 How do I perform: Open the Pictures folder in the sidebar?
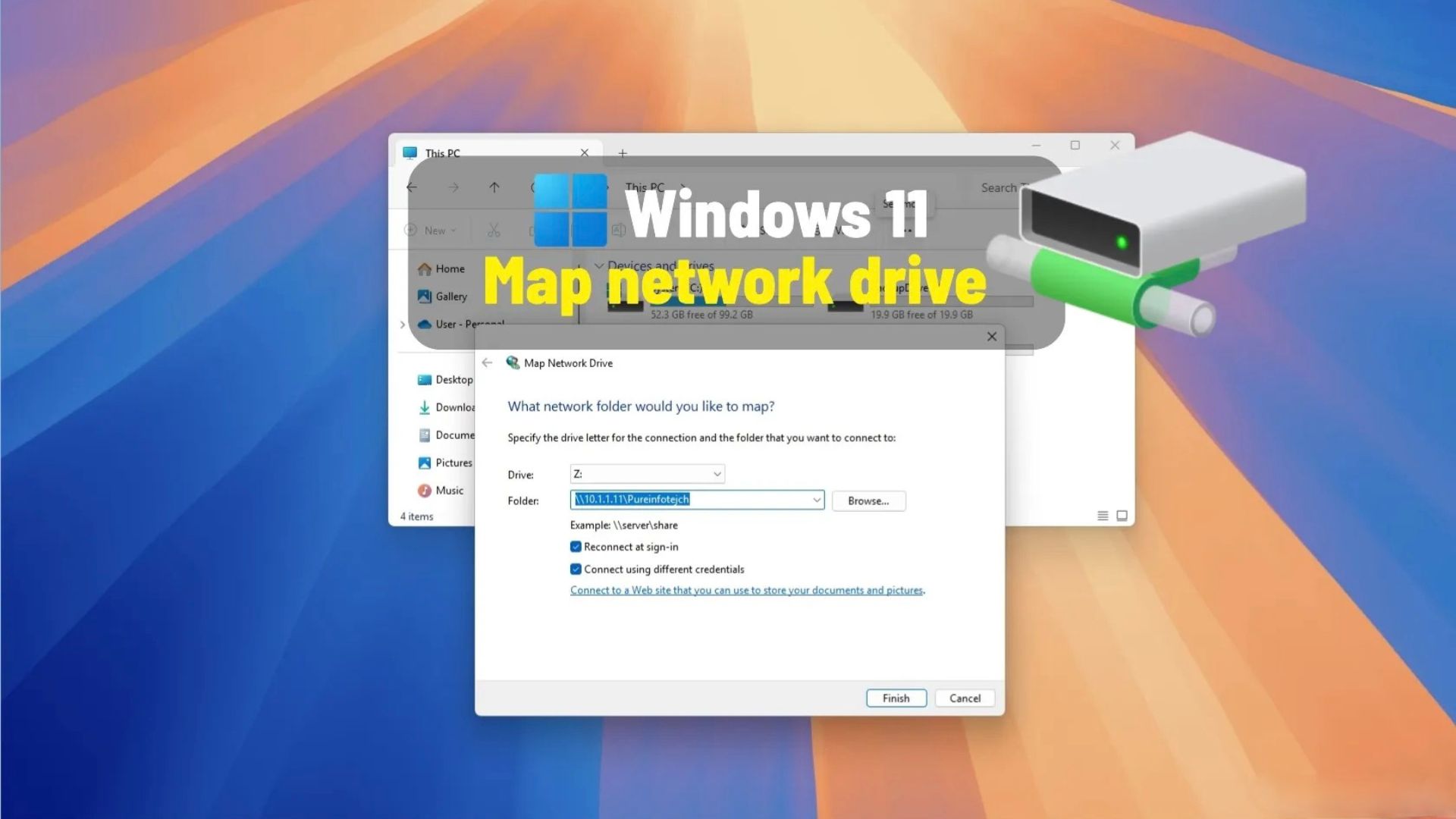click(453, 463)
